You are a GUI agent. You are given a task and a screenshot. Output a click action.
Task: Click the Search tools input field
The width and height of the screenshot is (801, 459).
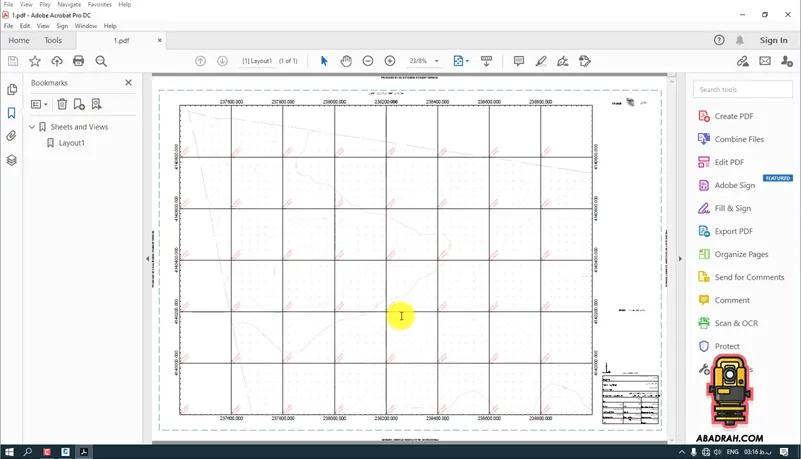[x=742, y=90]
